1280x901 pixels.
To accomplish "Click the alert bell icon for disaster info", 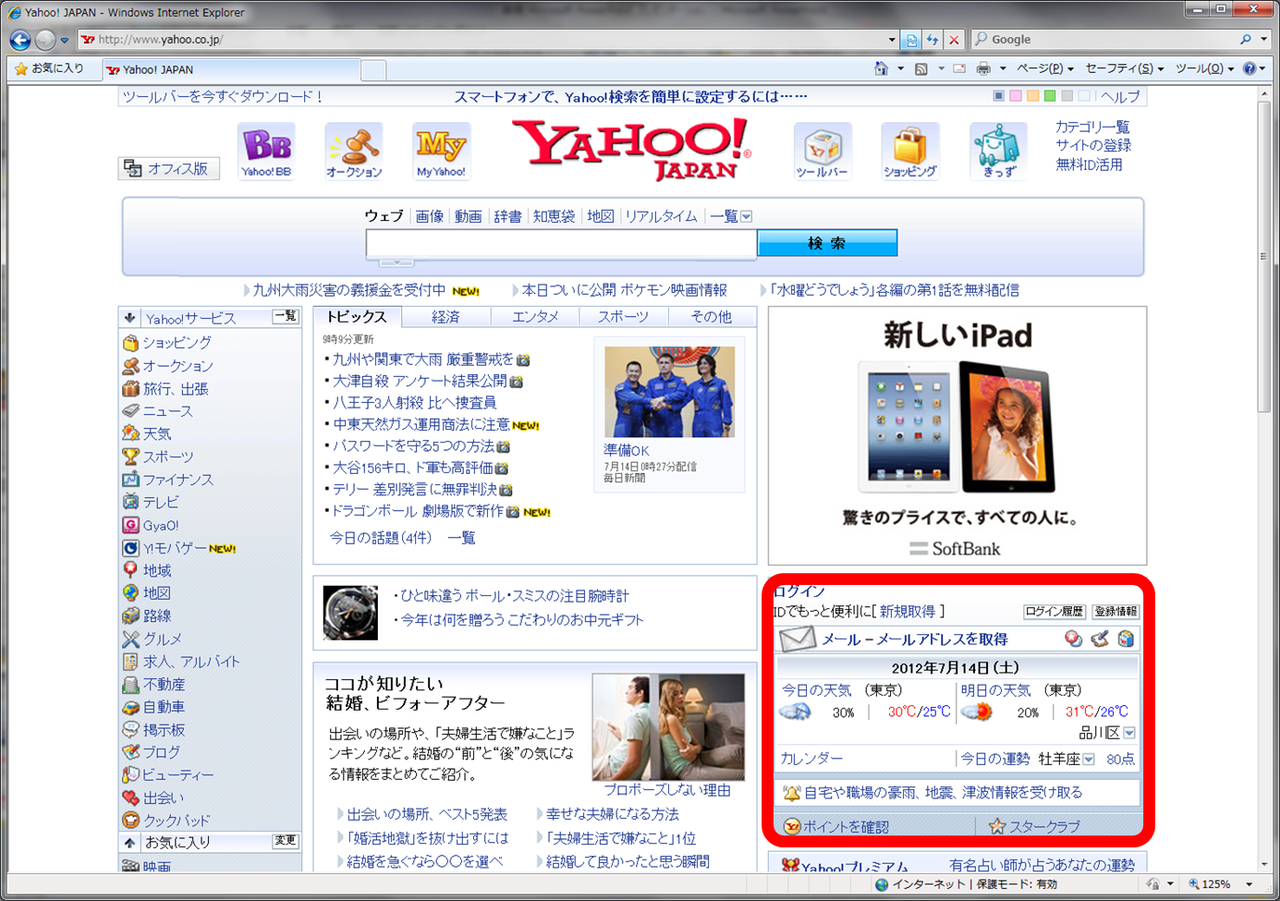I will tap(791, 793).
